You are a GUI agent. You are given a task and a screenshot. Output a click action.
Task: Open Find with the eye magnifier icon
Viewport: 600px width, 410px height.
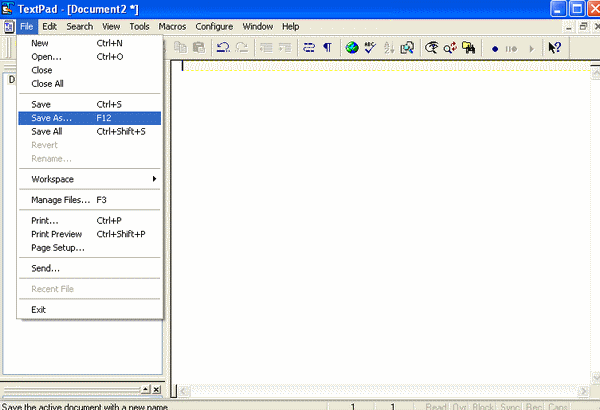(x=432, y=47)
